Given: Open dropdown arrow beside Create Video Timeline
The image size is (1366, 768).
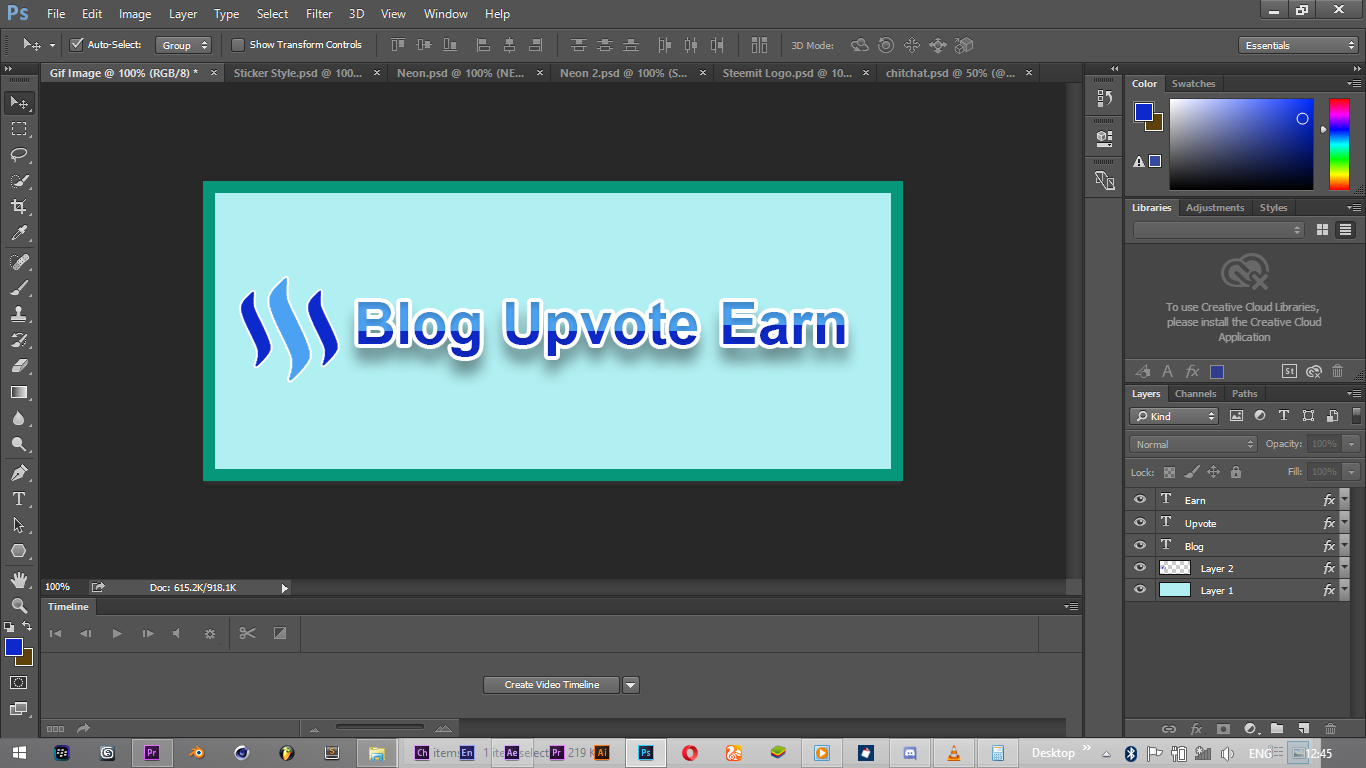Looking at the screenshot, I should click(630, 685).
